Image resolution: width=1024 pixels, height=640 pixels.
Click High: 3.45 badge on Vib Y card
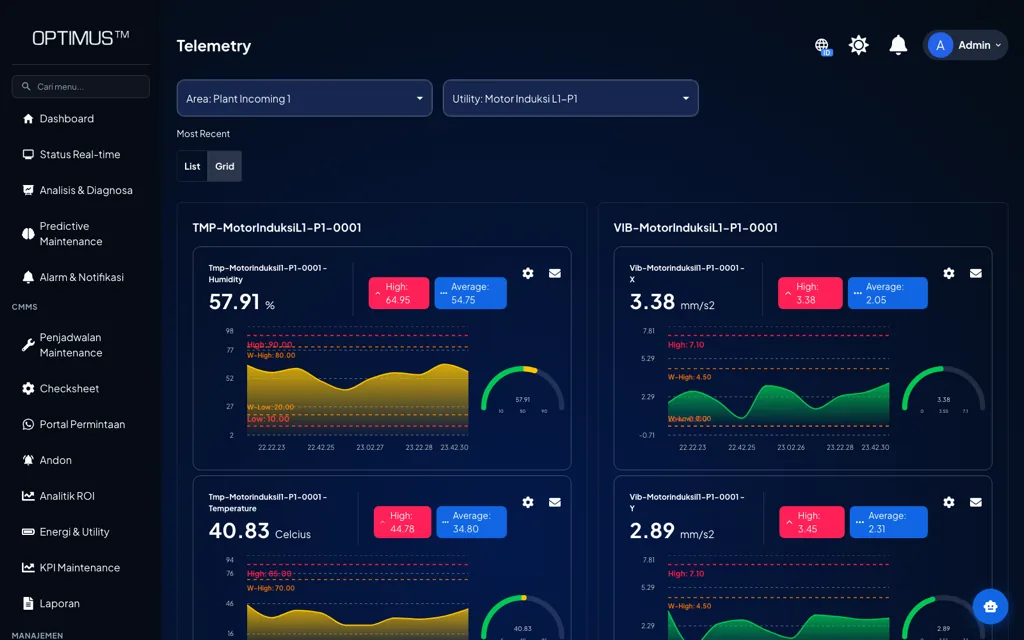point(812,522)
